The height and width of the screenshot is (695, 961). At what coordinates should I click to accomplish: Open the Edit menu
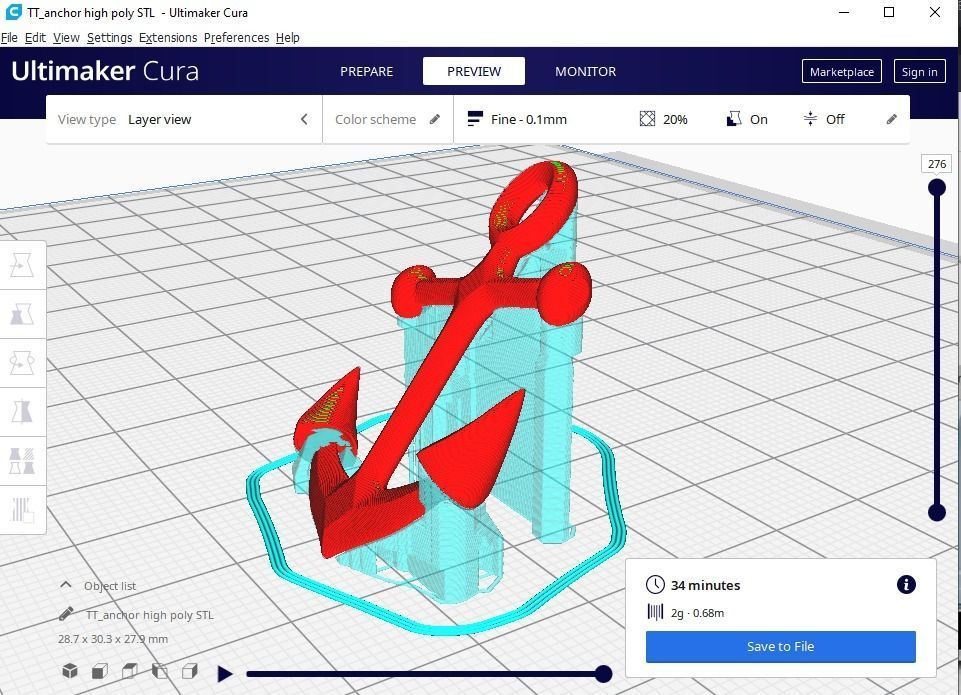coord(35,37)
